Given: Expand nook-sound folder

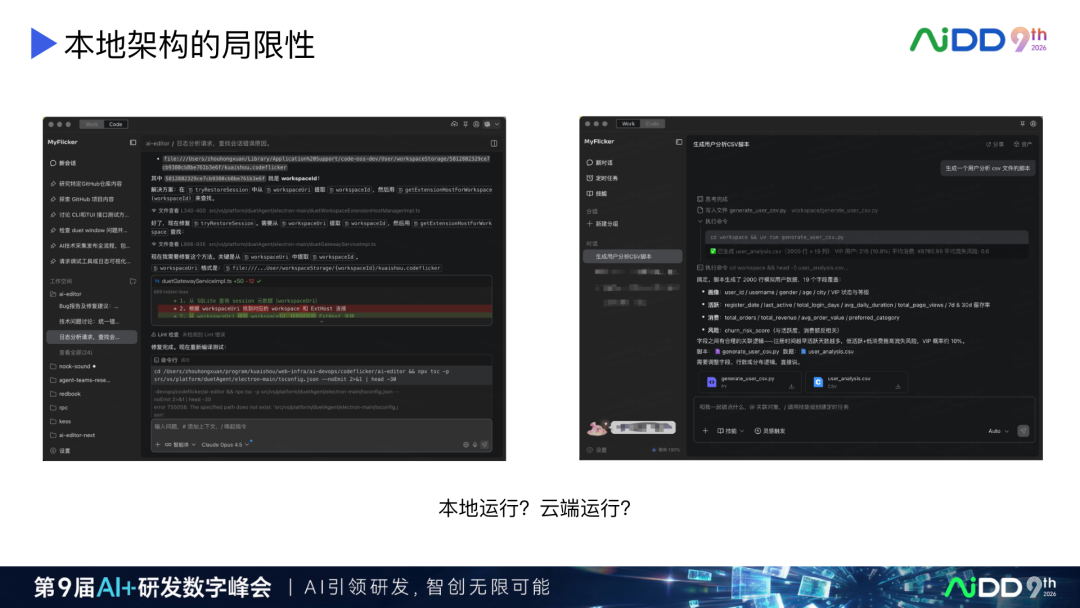Looking at the screenshot, I should click(x=72, y=366).
